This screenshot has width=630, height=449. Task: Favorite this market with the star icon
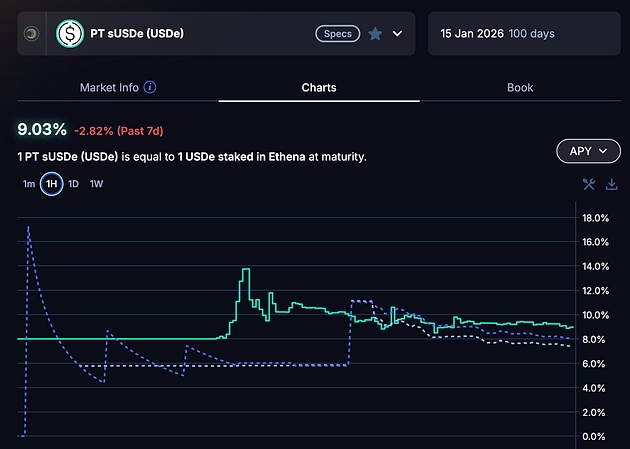click(x=375, y=34)
